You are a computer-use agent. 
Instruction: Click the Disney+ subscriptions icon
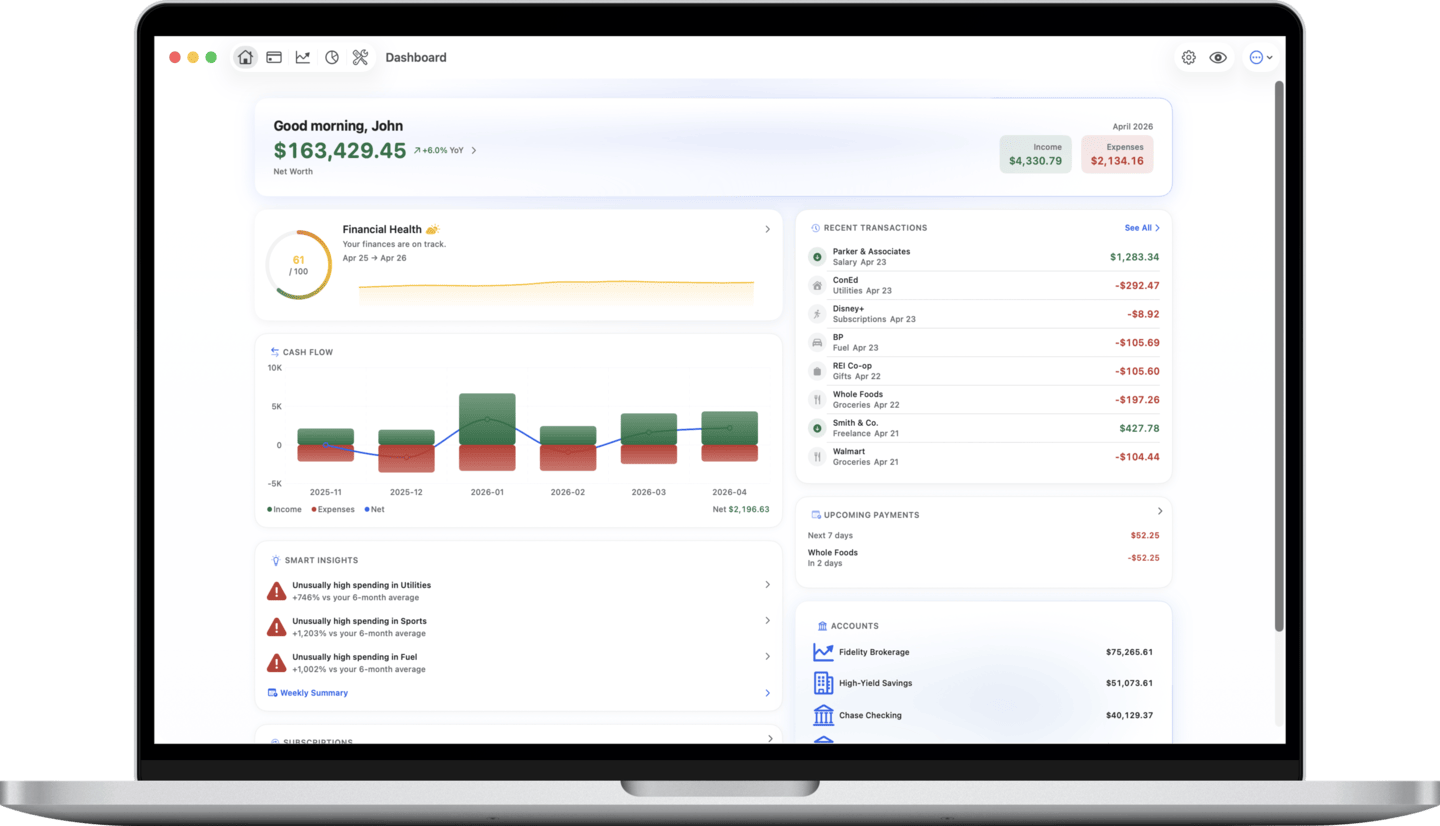pos(817,314)
